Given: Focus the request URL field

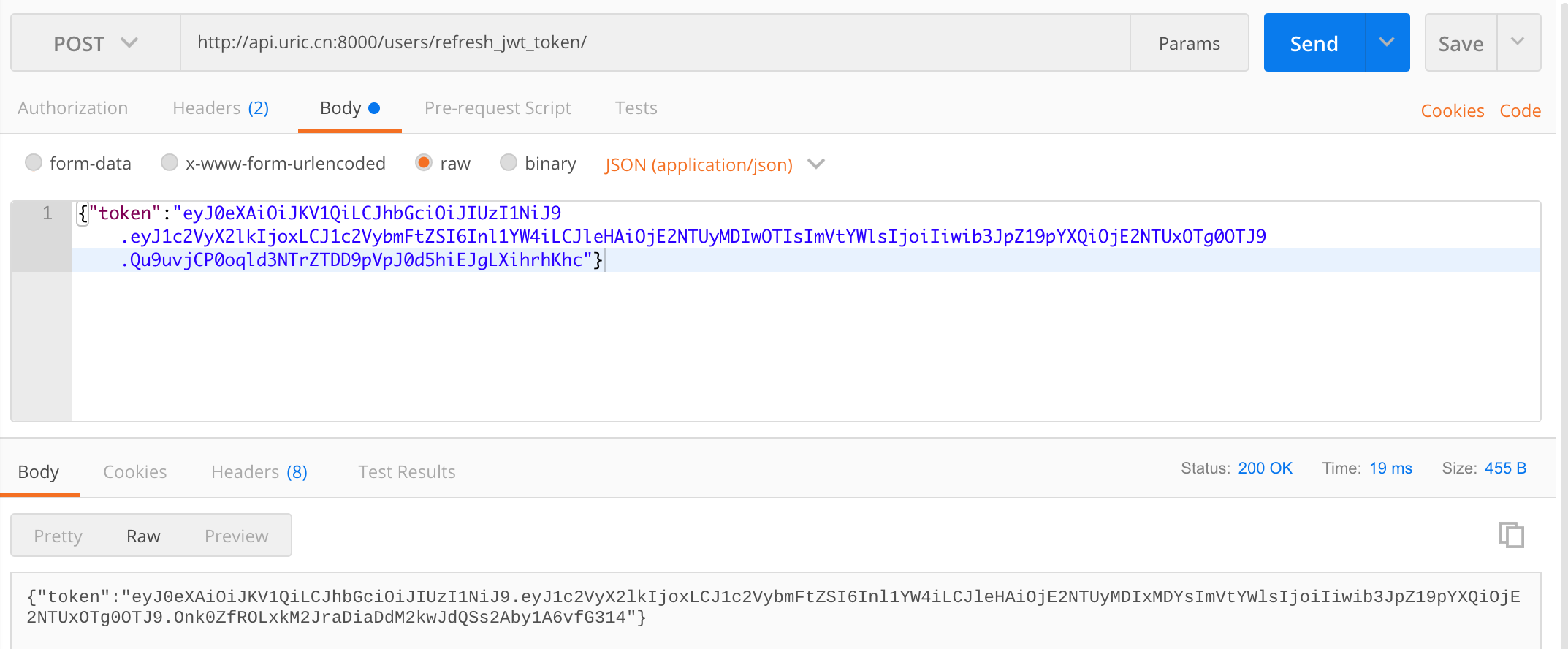Looking at the screenshot, I should (x=655, y=42).
